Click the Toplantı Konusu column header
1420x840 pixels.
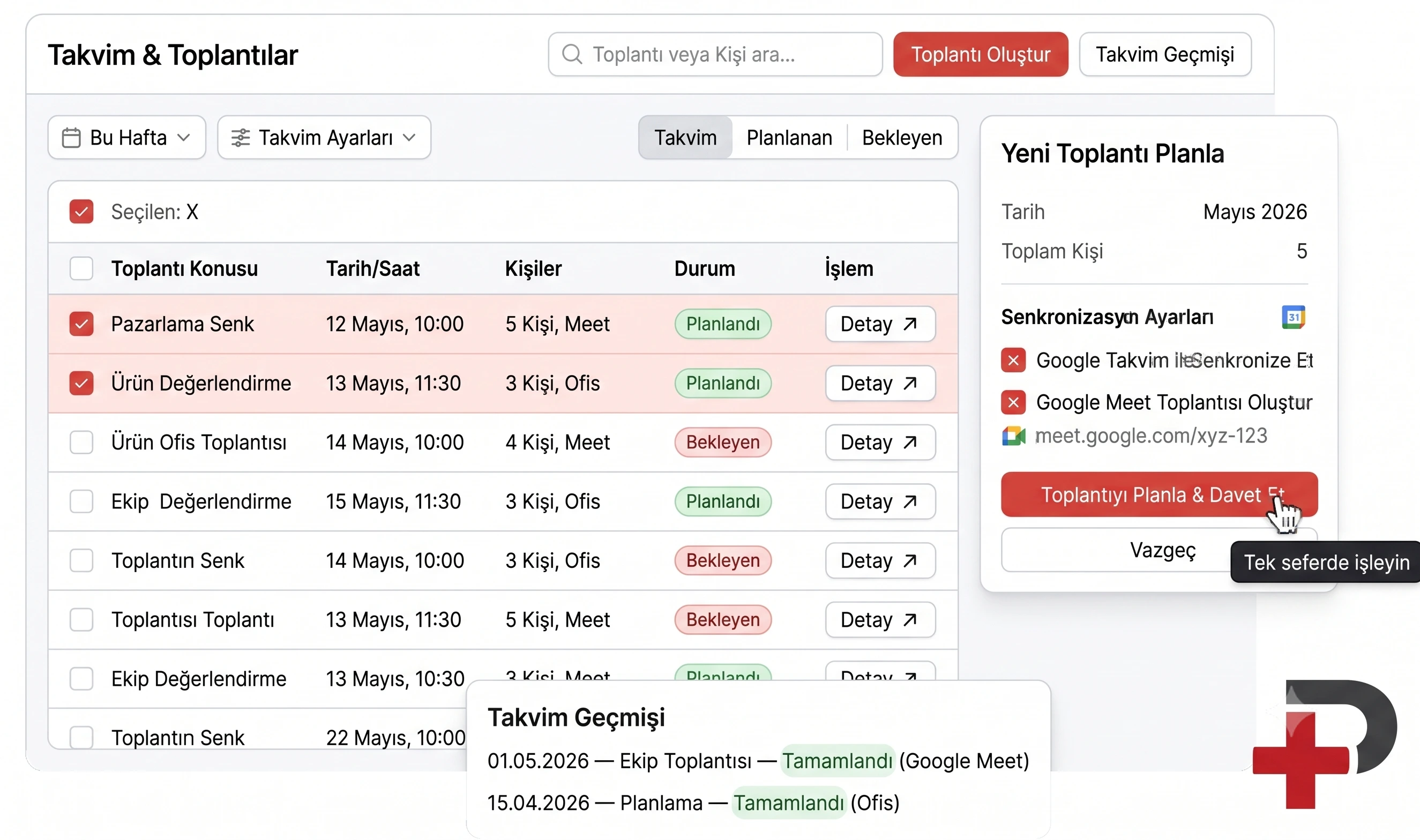(x=184, y=268)
